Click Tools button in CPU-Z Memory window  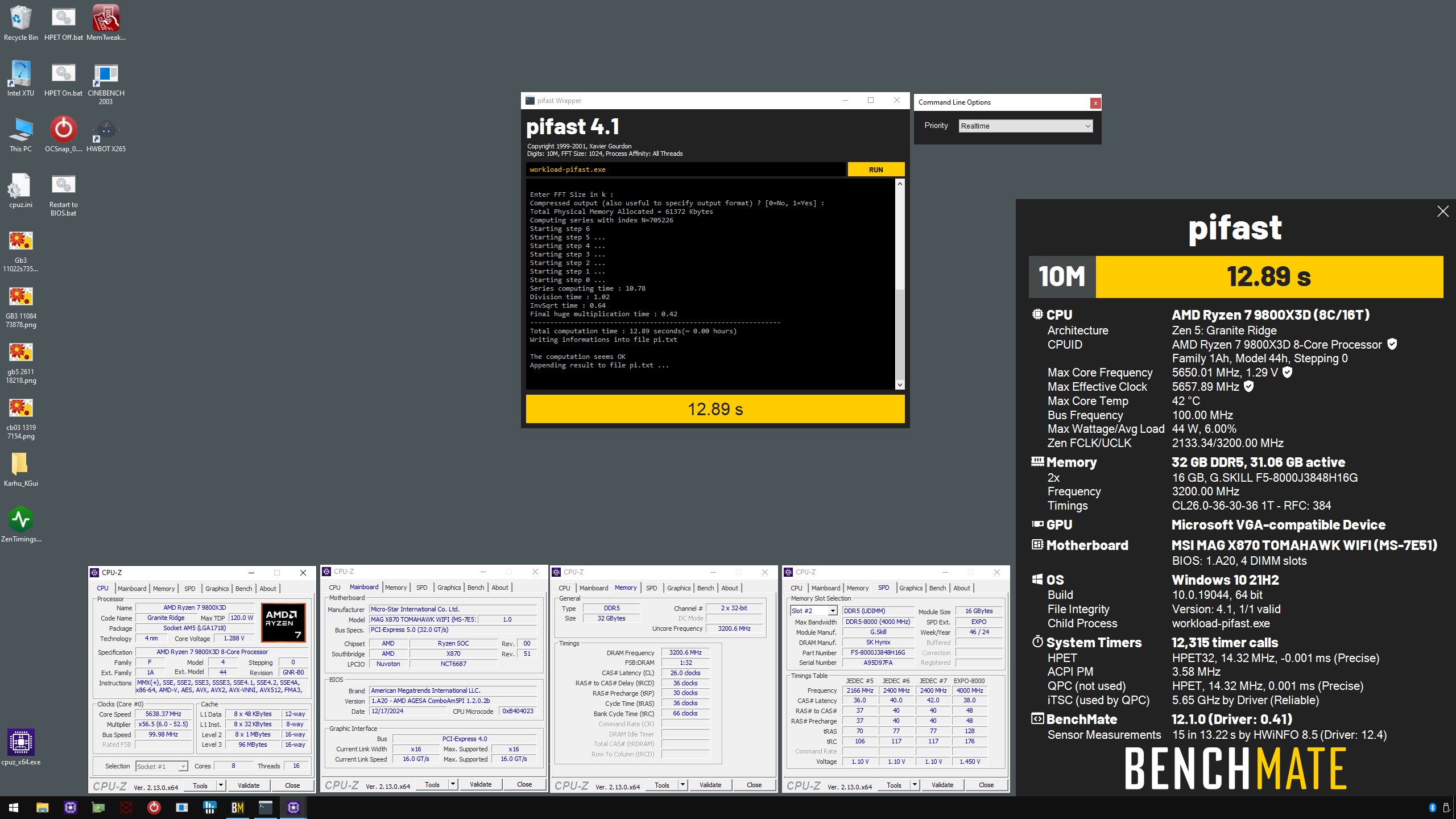tap(662, 785)
